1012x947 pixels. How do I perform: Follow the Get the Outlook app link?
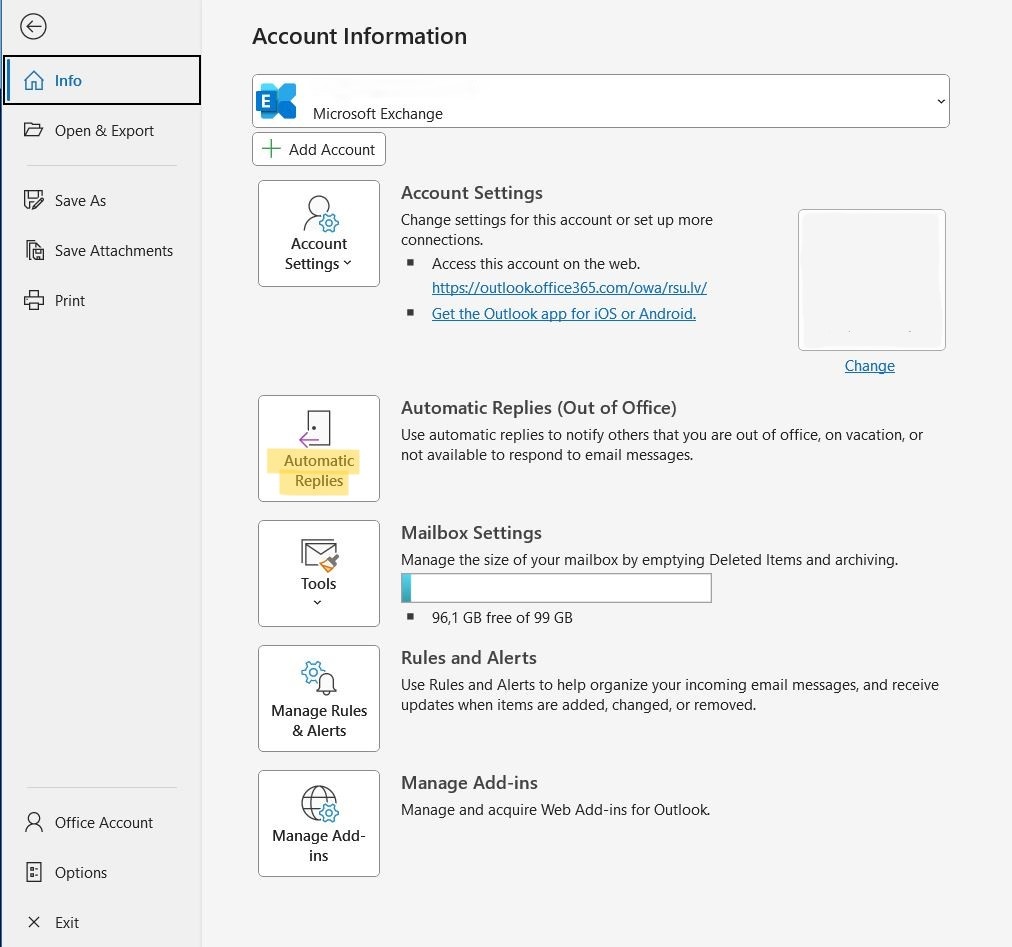tap(563, 314)
